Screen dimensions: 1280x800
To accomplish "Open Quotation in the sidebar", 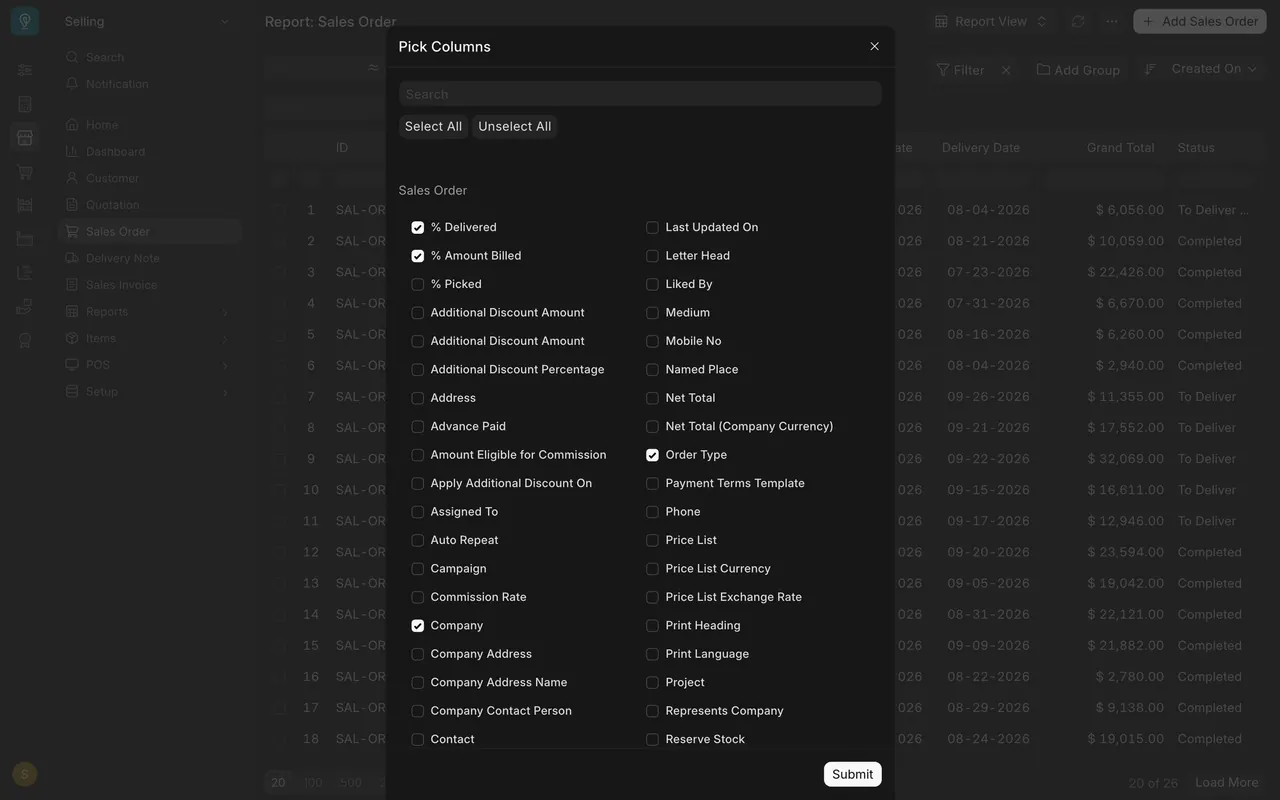I will [112, 204].
